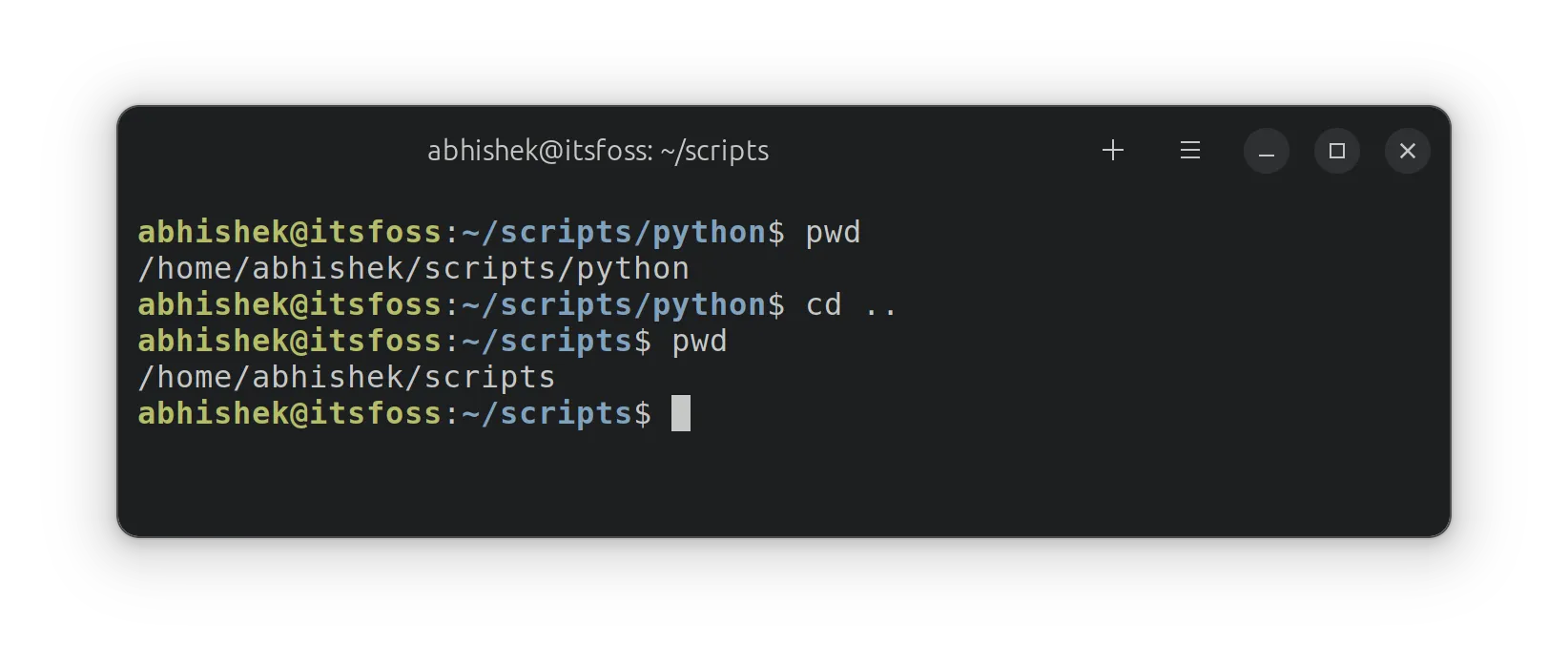Viewport: 1568px width, 666px height.
Task: Click the minimize window icon
Action: coord(1266,151)
